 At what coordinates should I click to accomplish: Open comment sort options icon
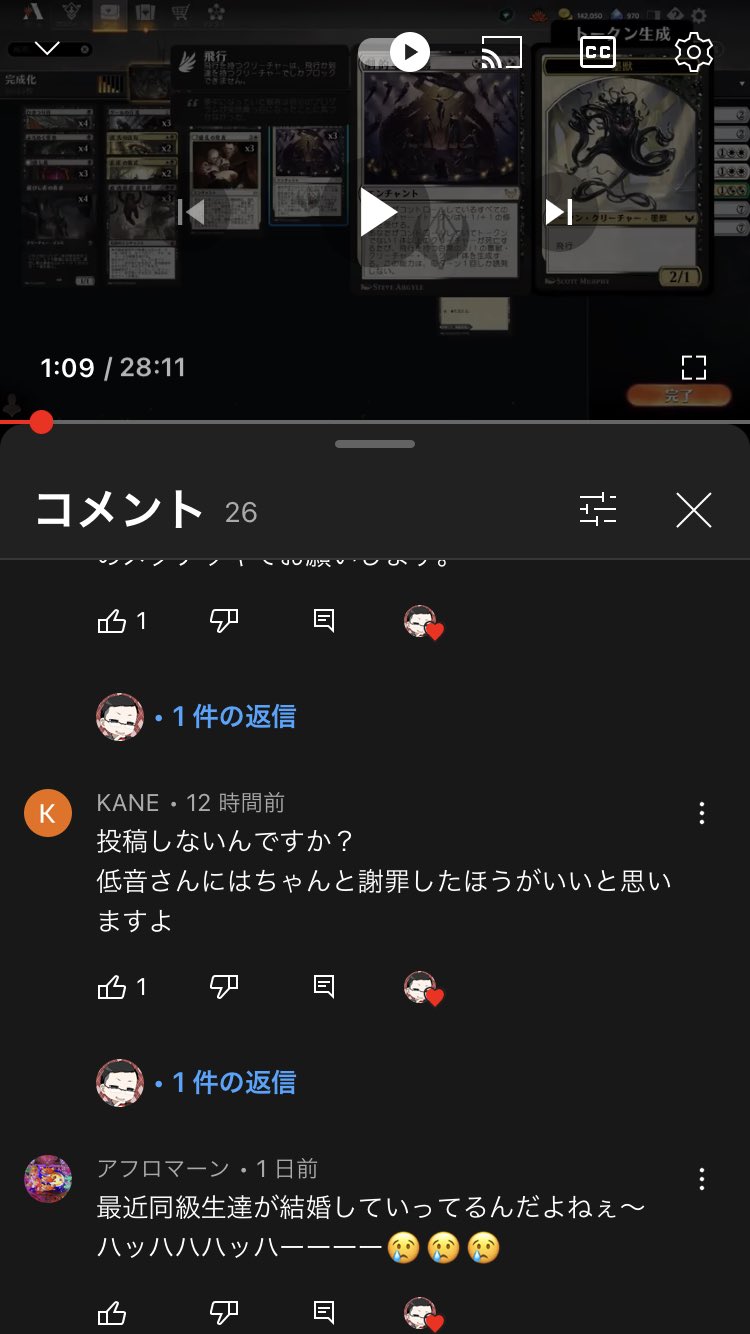[x=598, y=510]
